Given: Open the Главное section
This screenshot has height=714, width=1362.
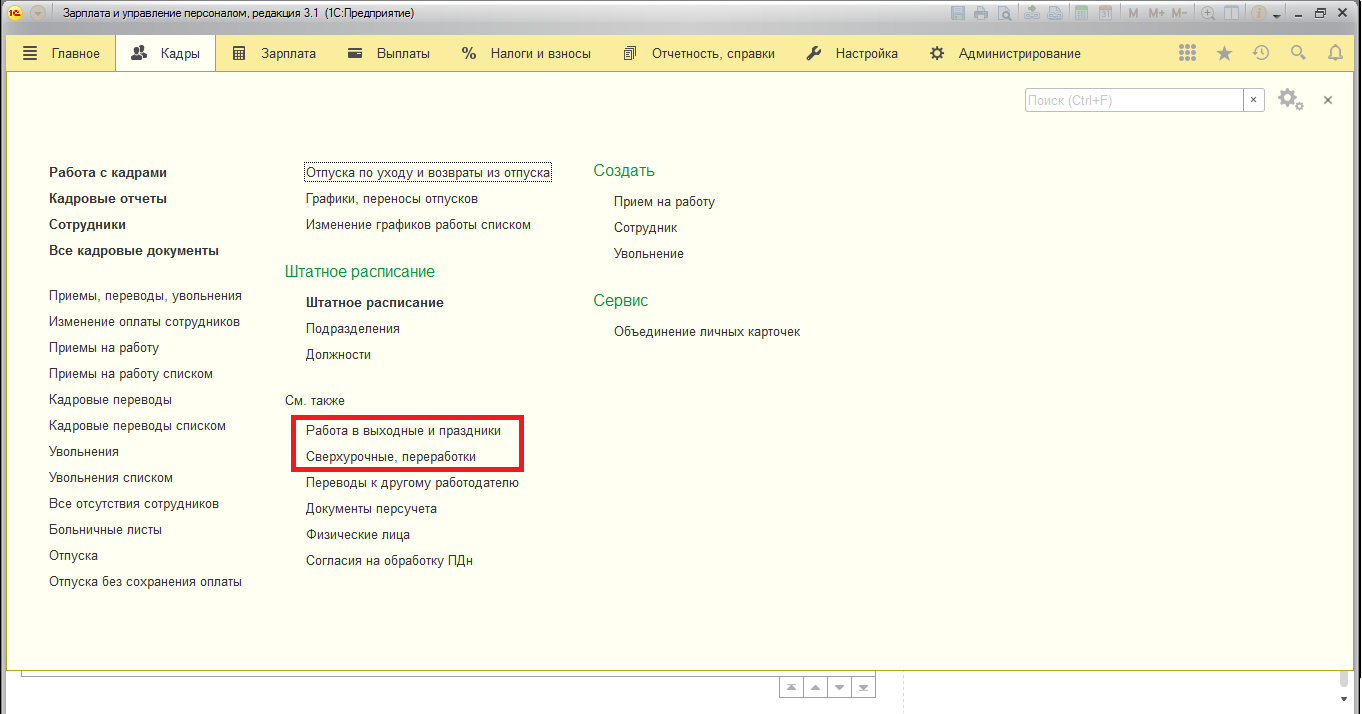Looking at the screenshot, I should [x=61, y=54].
